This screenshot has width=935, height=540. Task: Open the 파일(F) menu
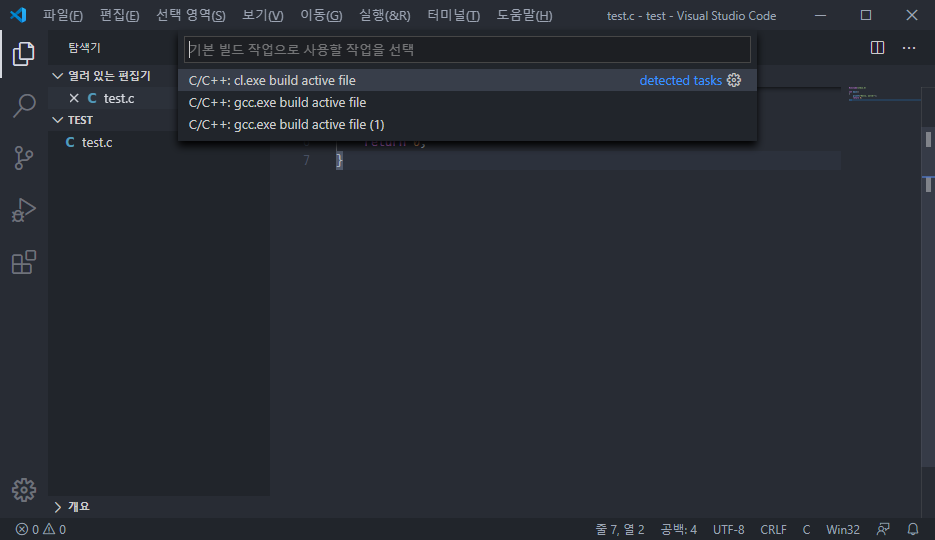click(63, 15)
